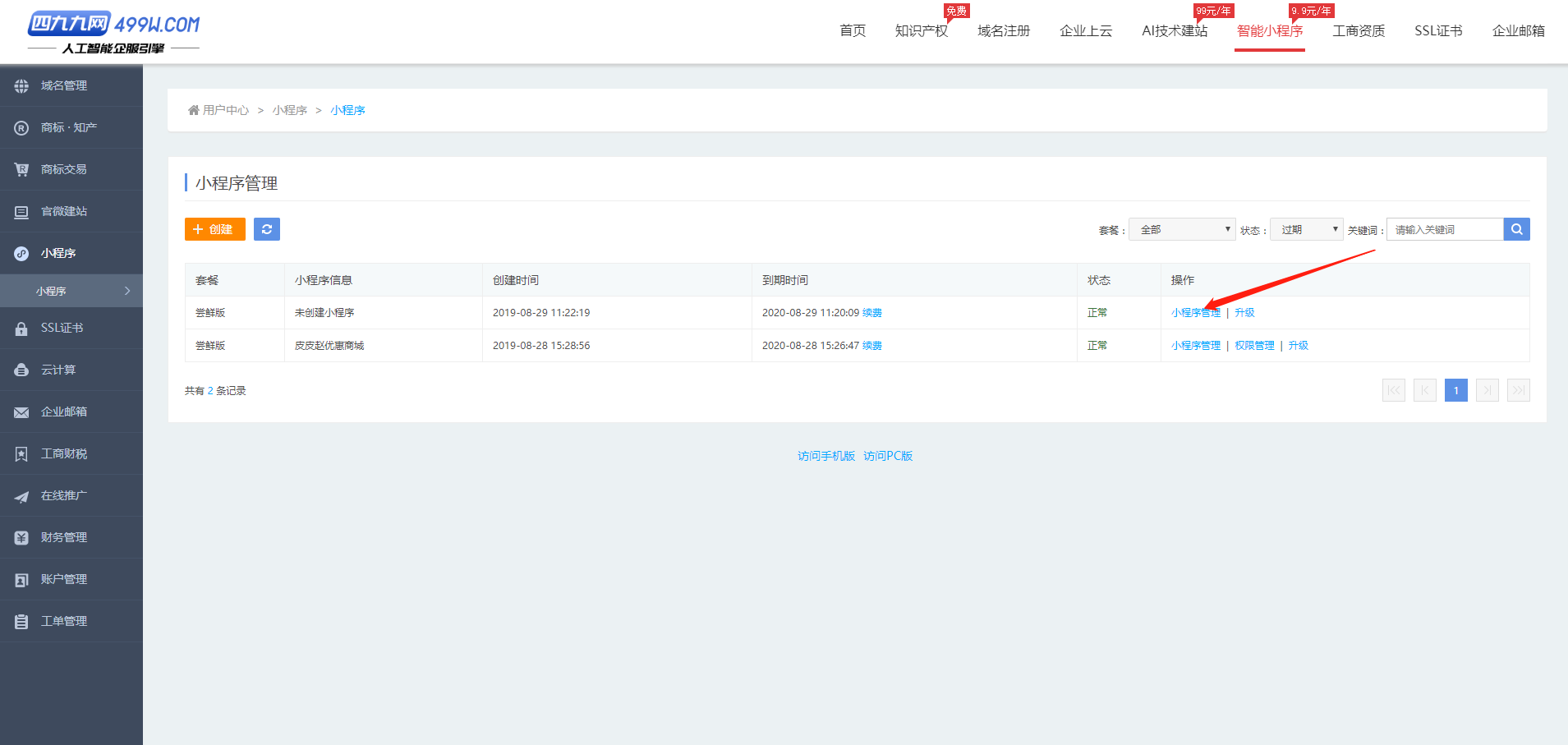Click the blue refresh icon button
Image resolution: width=1568 pixels, height=745 pixels.
(x=266, y=229)
